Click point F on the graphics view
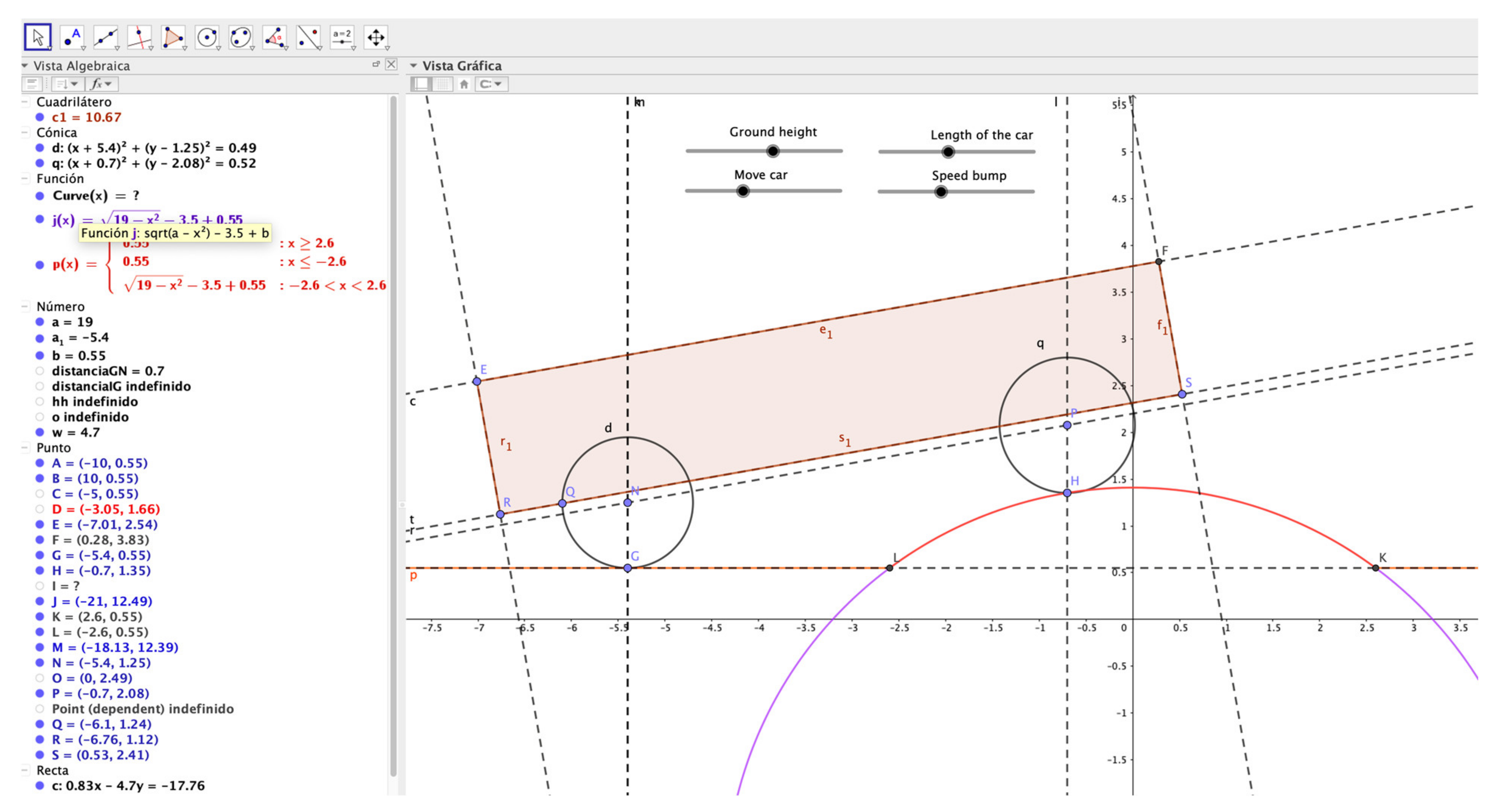Image resolution: width=1497 pixels, height=812 pixels. click(1159, 262)
